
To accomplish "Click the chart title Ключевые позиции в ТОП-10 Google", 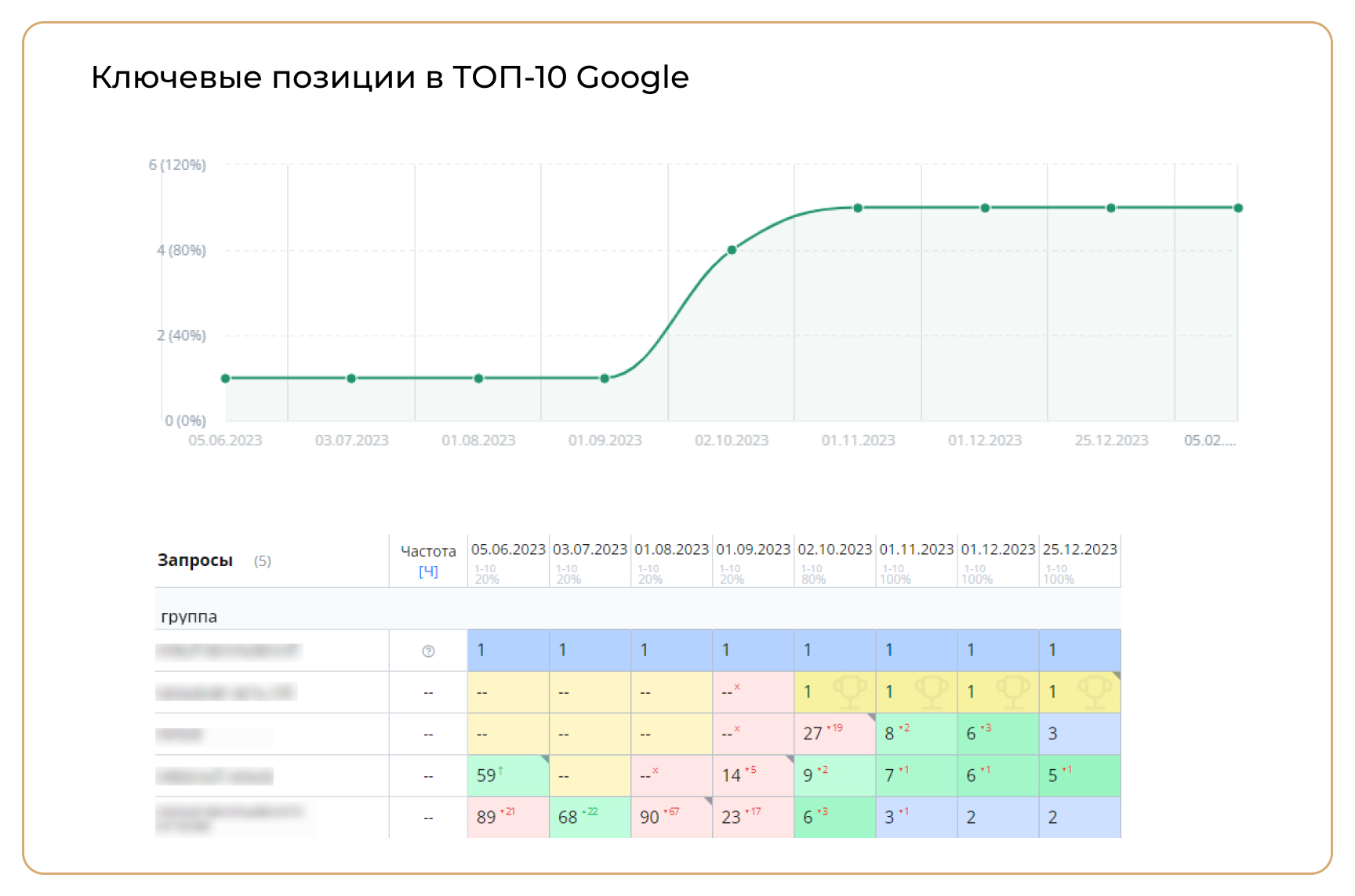I will [390, 77].
